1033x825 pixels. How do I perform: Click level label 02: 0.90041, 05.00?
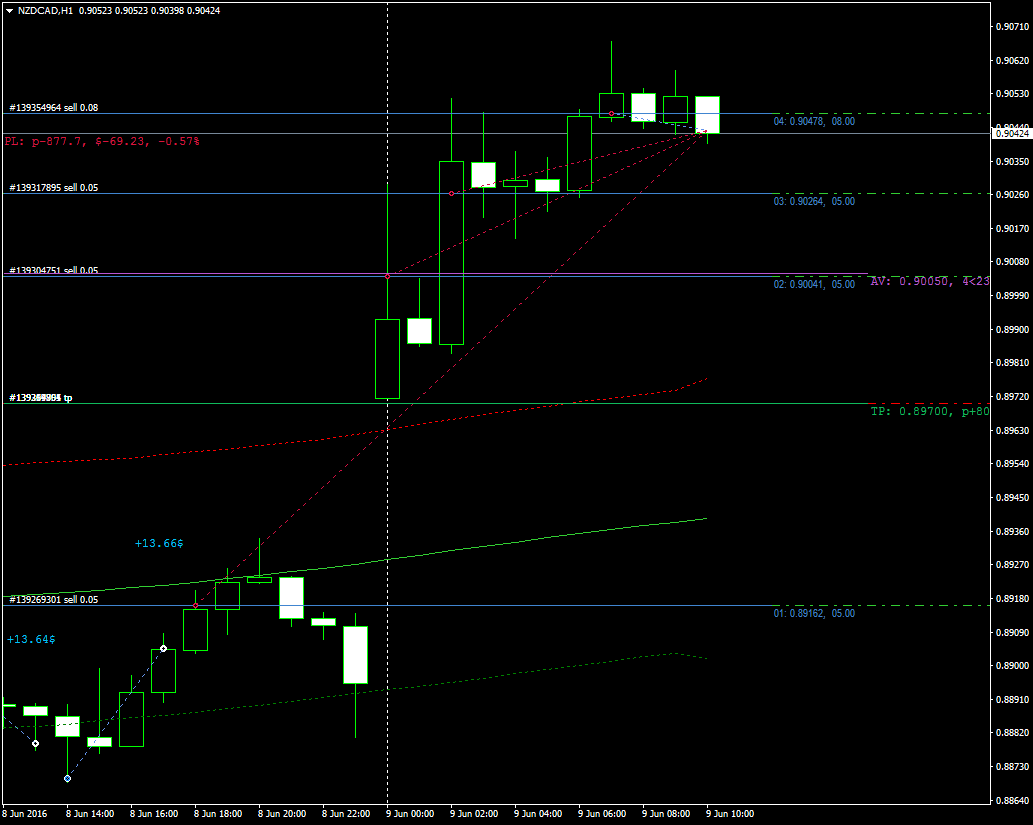814,284
